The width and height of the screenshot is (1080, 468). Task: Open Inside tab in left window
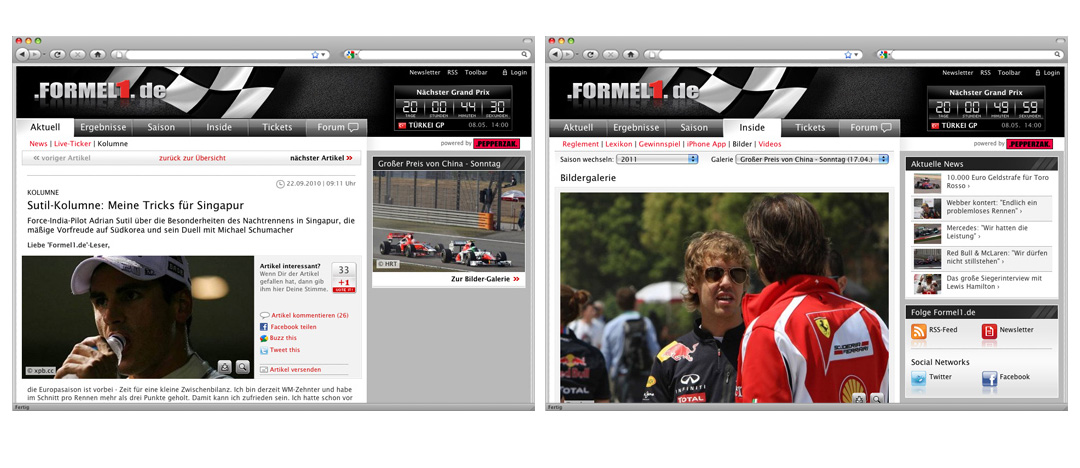pos(218,128)
